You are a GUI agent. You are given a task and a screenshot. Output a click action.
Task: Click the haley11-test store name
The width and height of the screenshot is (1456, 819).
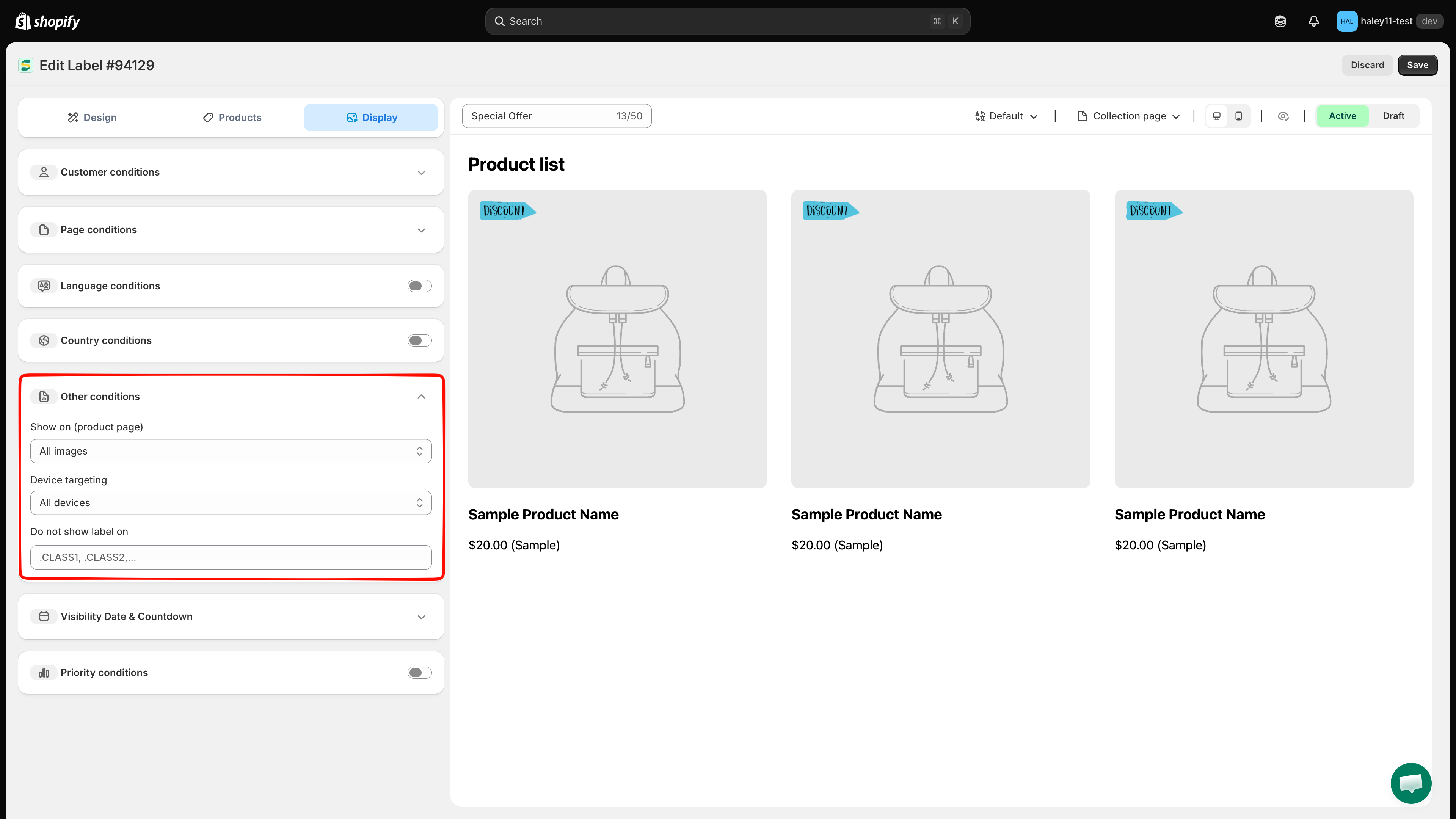pyautogui.click(x=1387, y=21)
